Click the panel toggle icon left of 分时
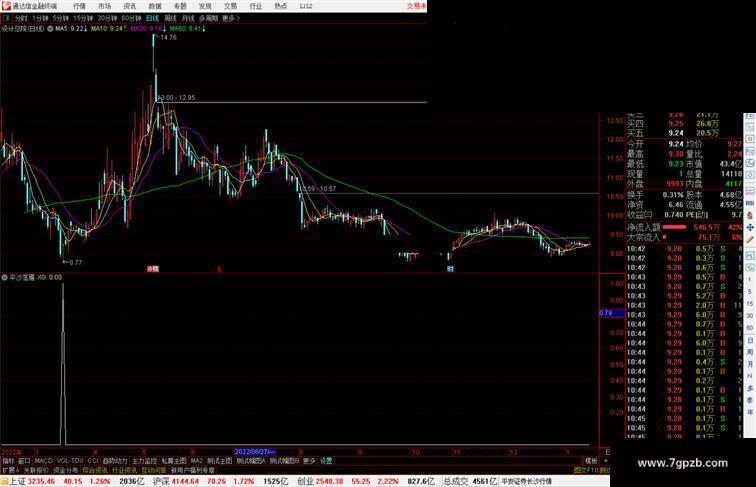The image size is (756, 487). (6, 18)
